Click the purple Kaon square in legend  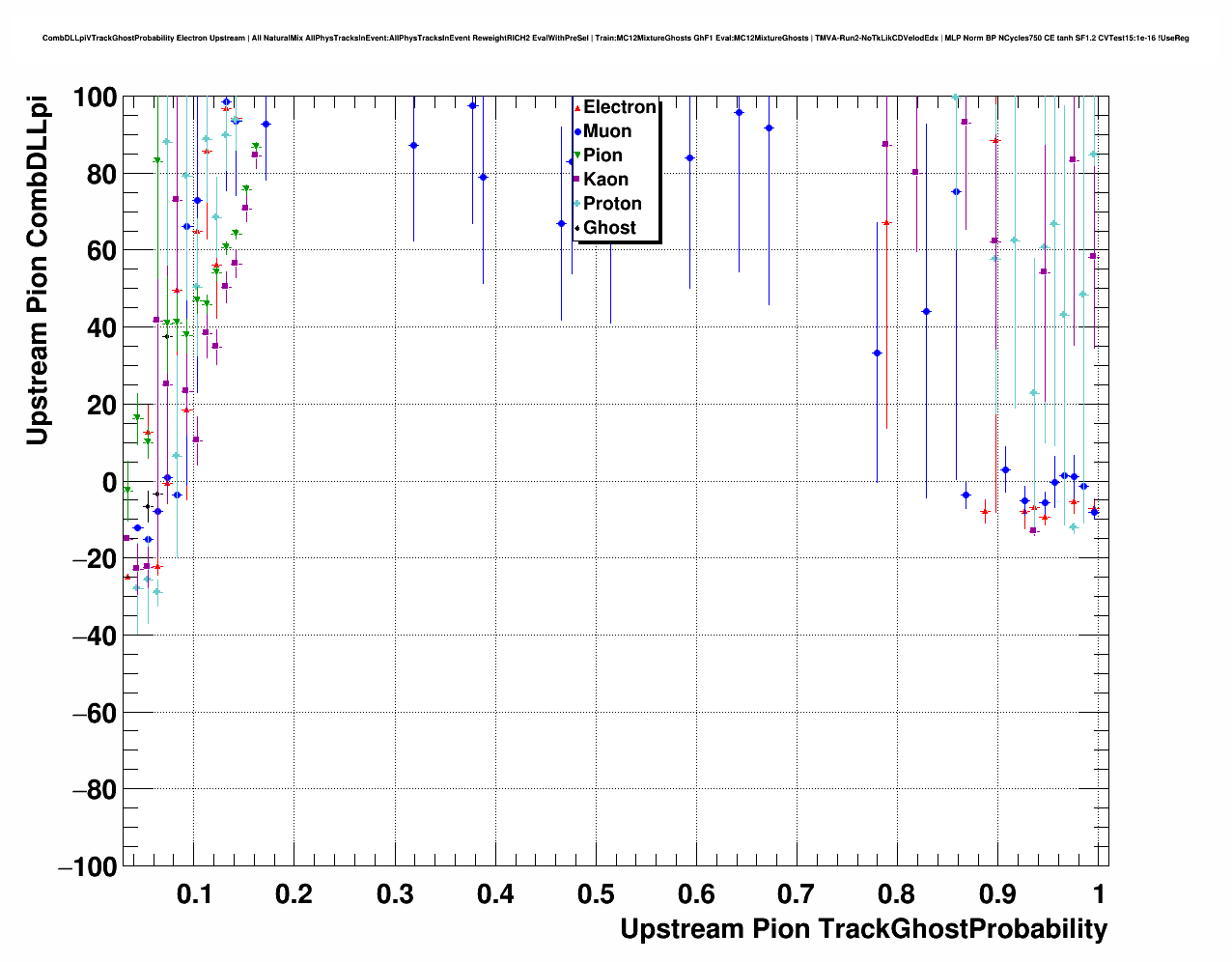pyautogui.click(x=577, y=180)
